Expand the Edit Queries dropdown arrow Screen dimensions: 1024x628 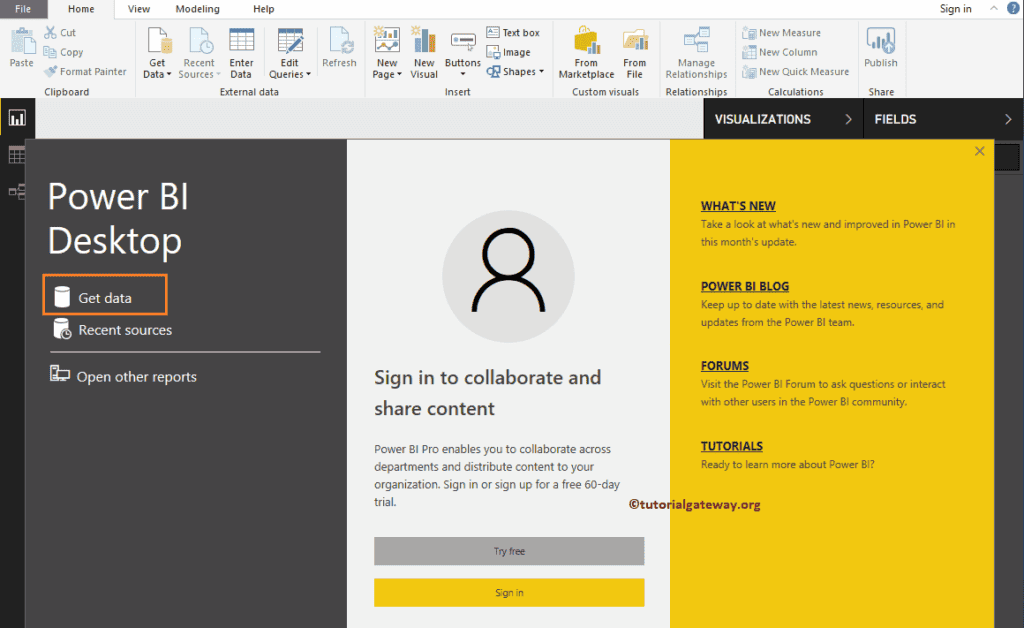(x=308, y=74)
